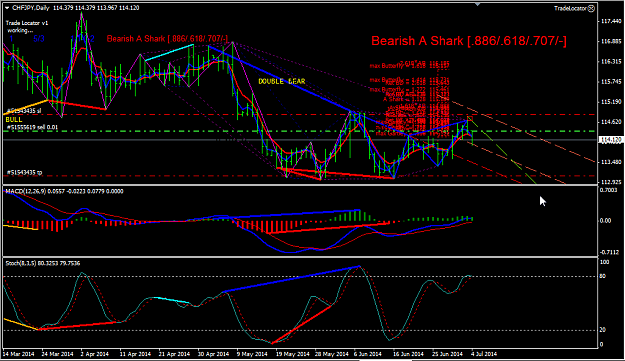Click the 16 Jun 2014 date label
Screen dimensions: 625x361
[408, 354]
